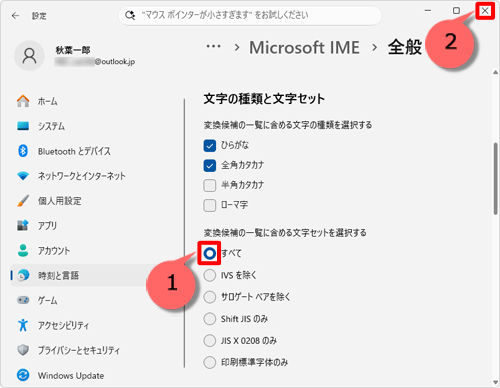
Task: Maximize the Settings window
Action: (456, 11)
